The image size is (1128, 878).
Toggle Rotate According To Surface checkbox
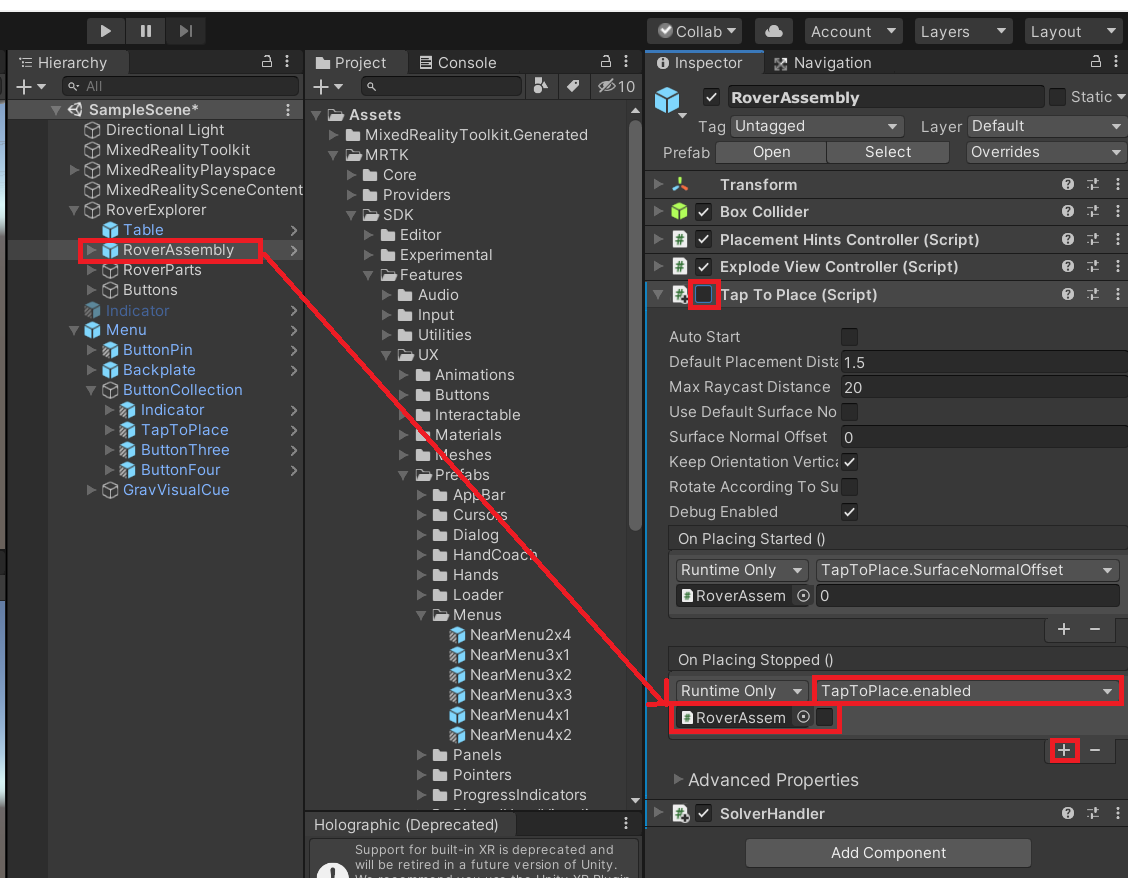pyautogui.click(x=849, y=487)
